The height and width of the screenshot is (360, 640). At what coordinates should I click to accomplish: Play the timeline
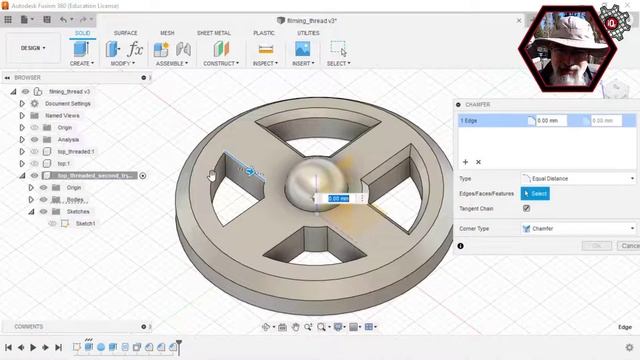click(33, 347)
